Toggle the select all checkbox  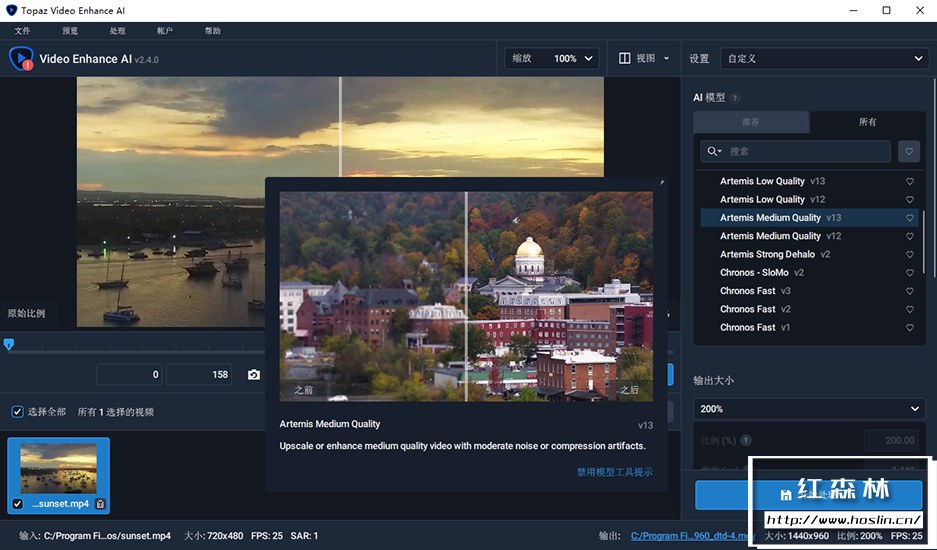pyautogui.click(x=17, y=412)
